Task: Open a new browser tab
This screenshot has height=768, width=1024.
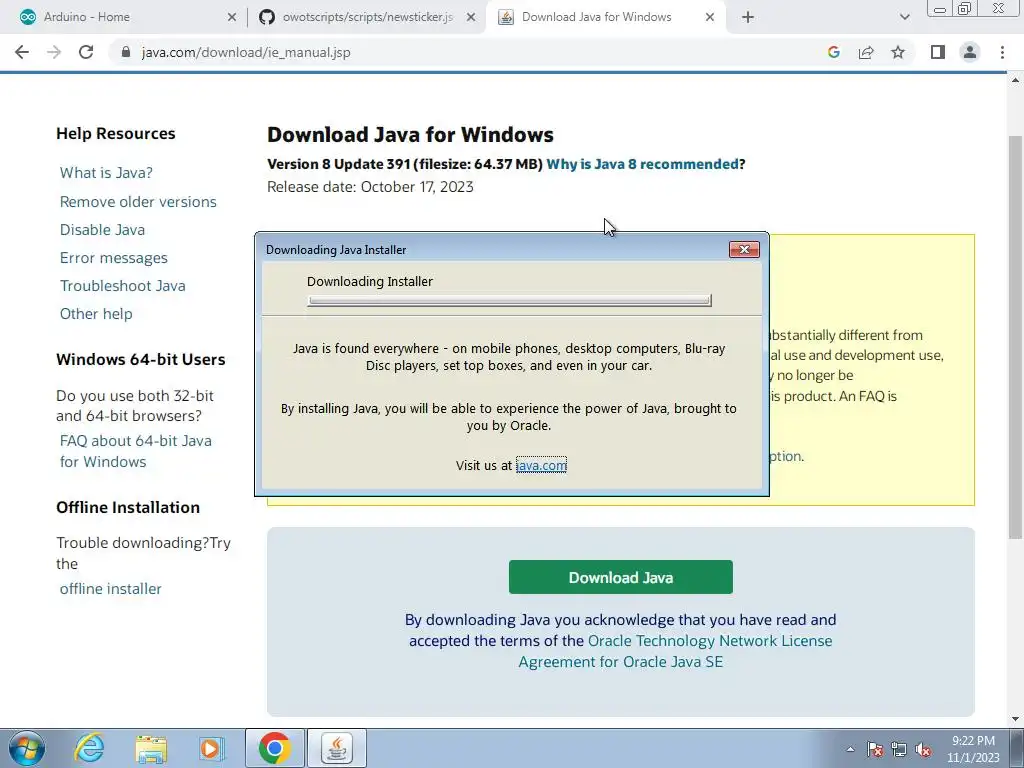Action: point(748,17)
